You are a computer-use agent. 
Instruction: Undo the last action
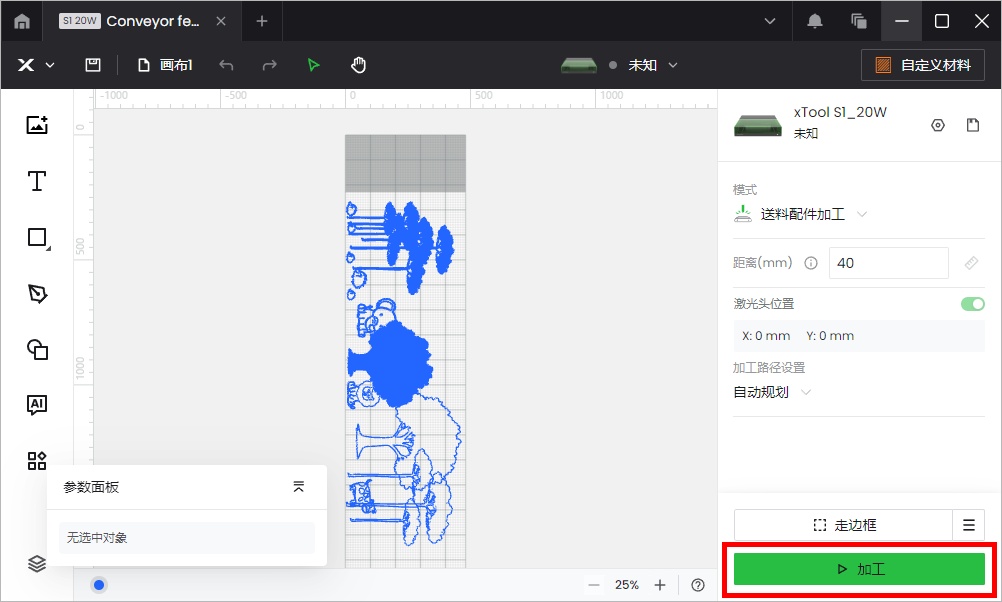point(226,65)
